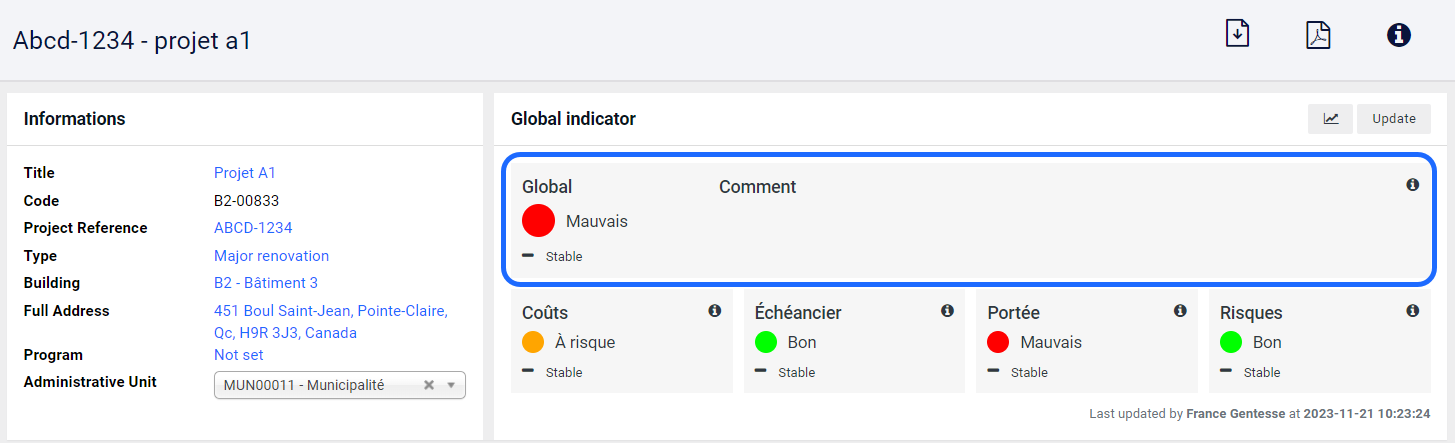Click the red Global Mauvais status circle

click(538, 221)
